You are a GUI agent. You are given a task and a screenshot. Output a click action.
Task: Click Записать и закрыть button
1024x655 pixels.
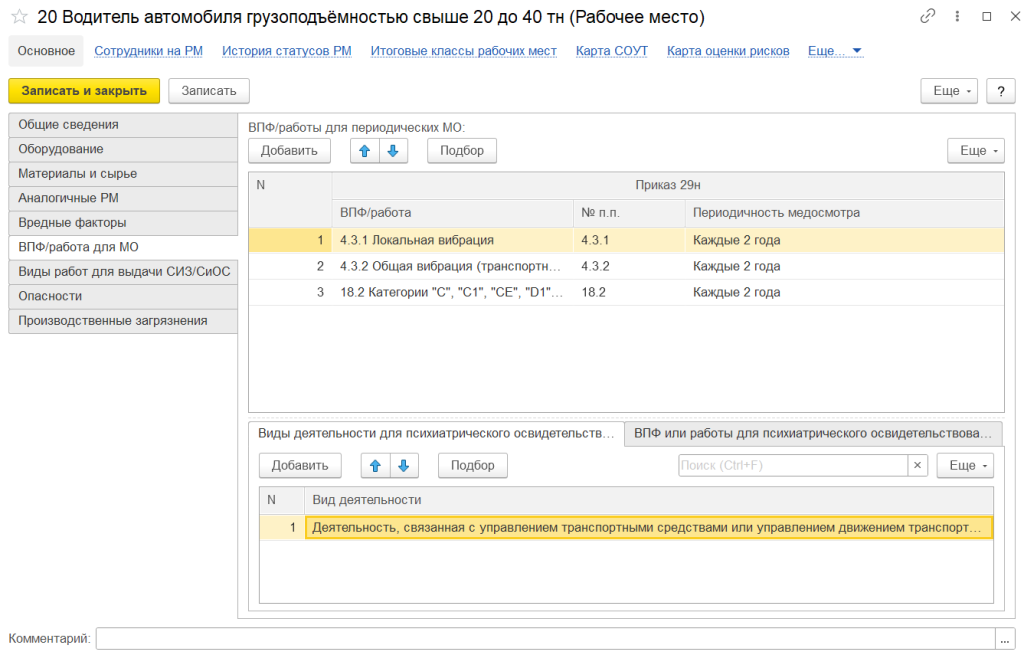tap(84, 91)
